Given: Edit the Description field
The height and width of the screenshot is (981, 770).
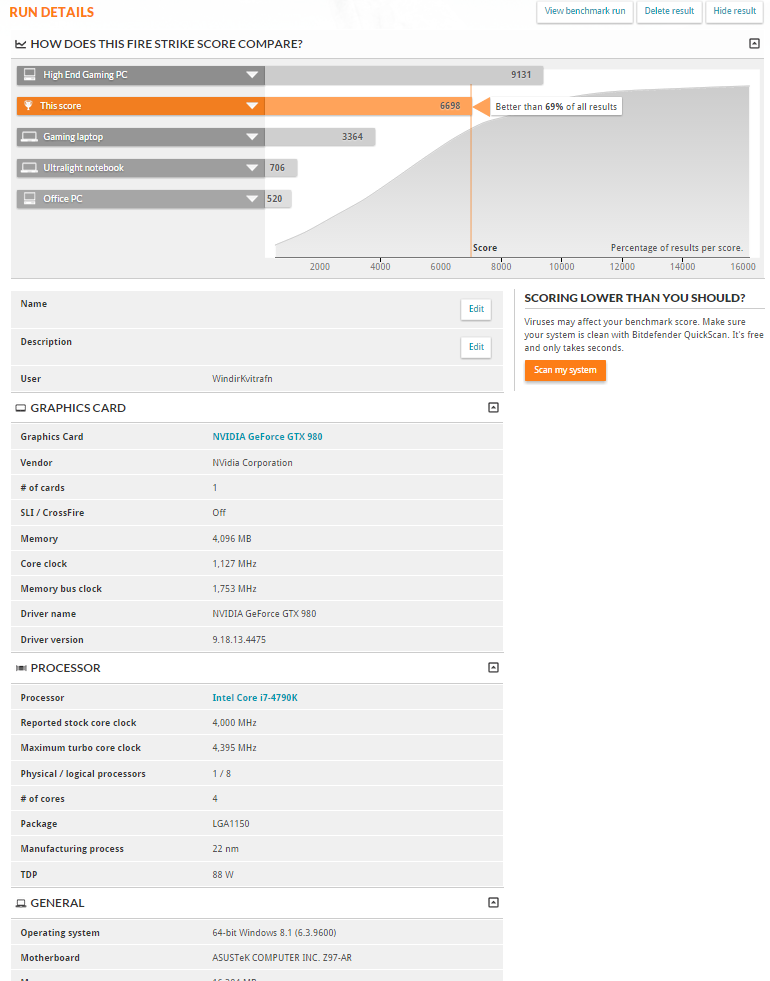Looking at the screenshot, I should (476, 347).
